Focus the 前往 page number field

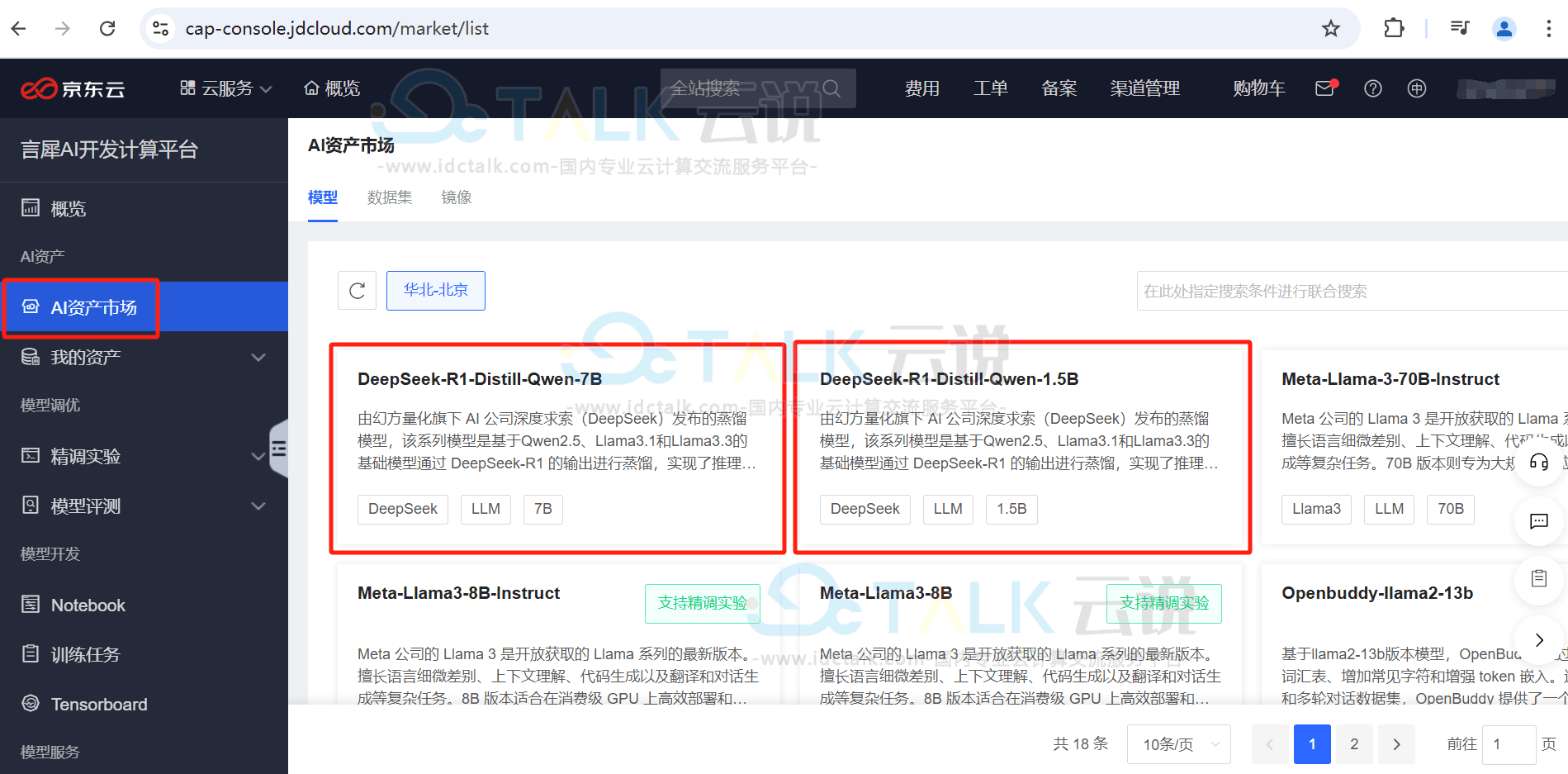click(x=1509, y=744)
